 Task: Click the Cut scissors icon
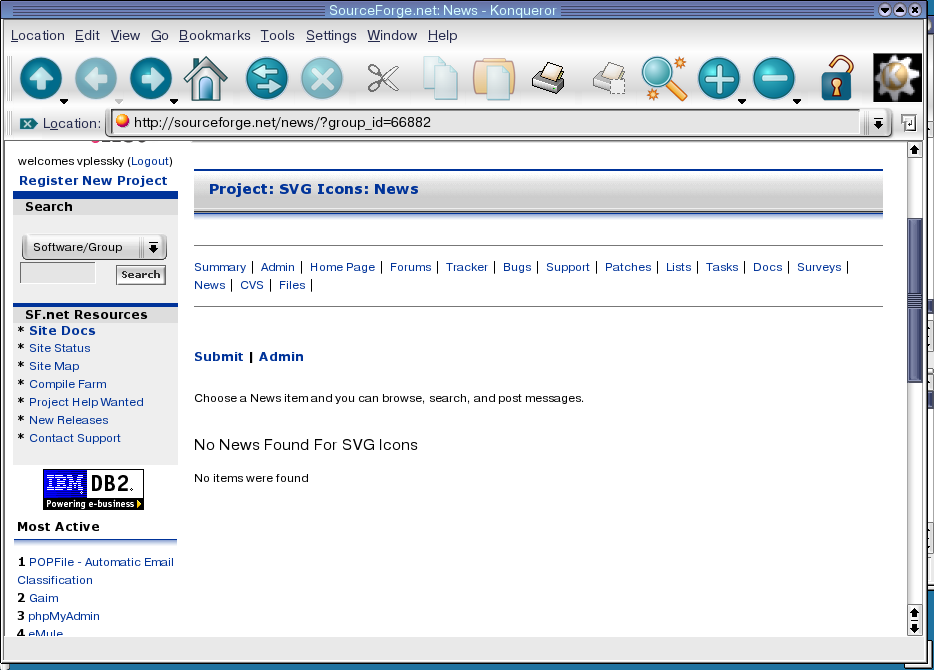(383, 78)
